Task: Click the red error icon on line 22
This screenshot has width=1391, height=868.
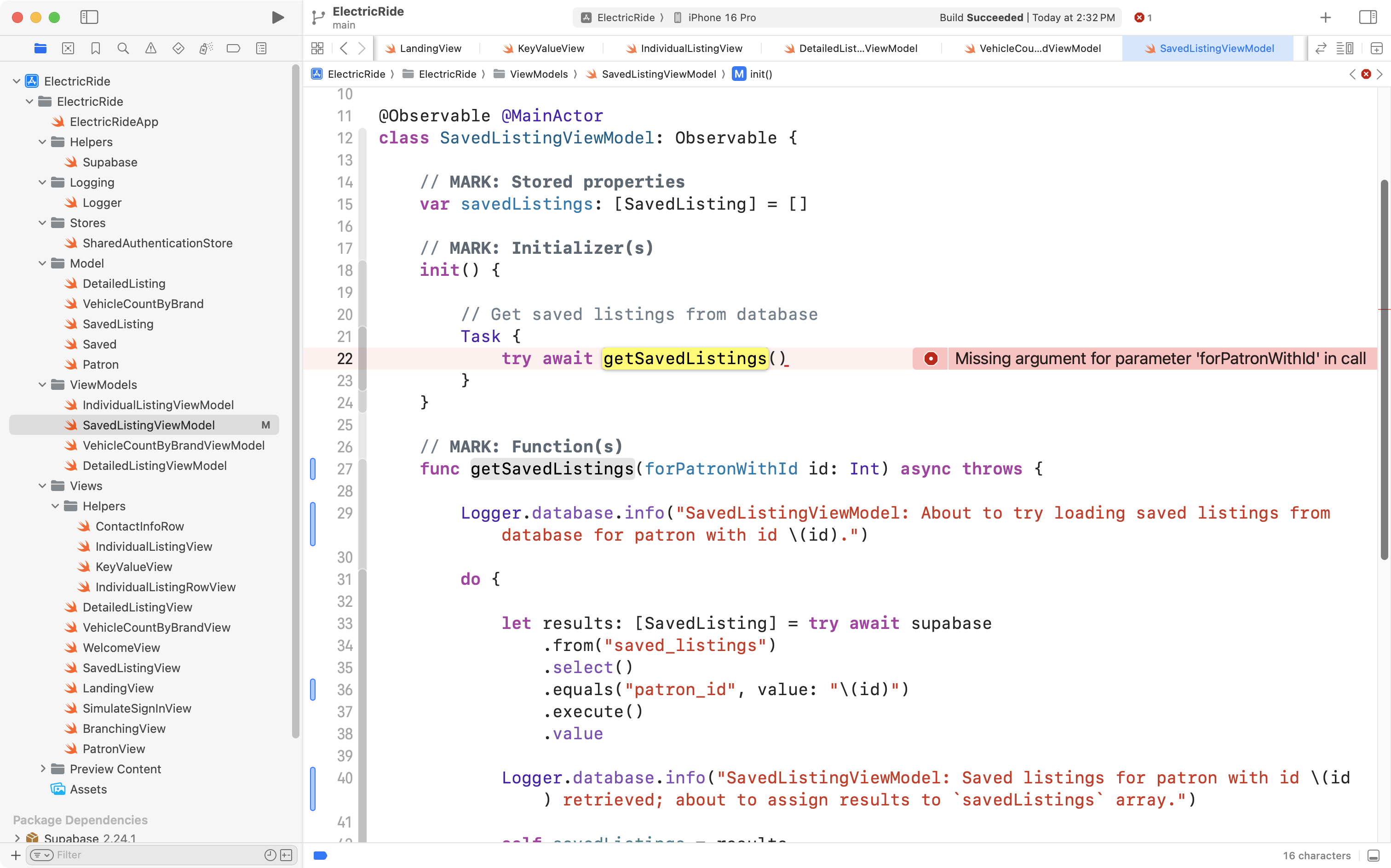Action: pos(931,359)
